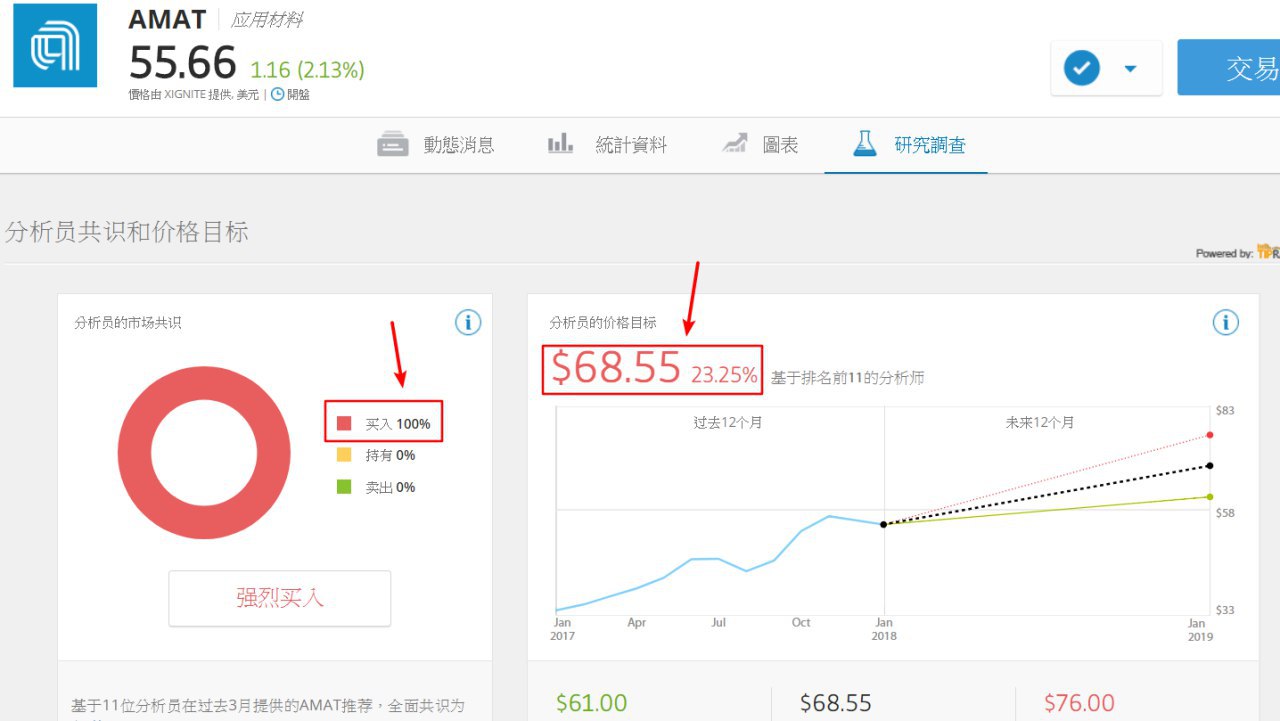1280x721 pixels.
Task: Click the red donut consensus chart
Action: point(204,452)
